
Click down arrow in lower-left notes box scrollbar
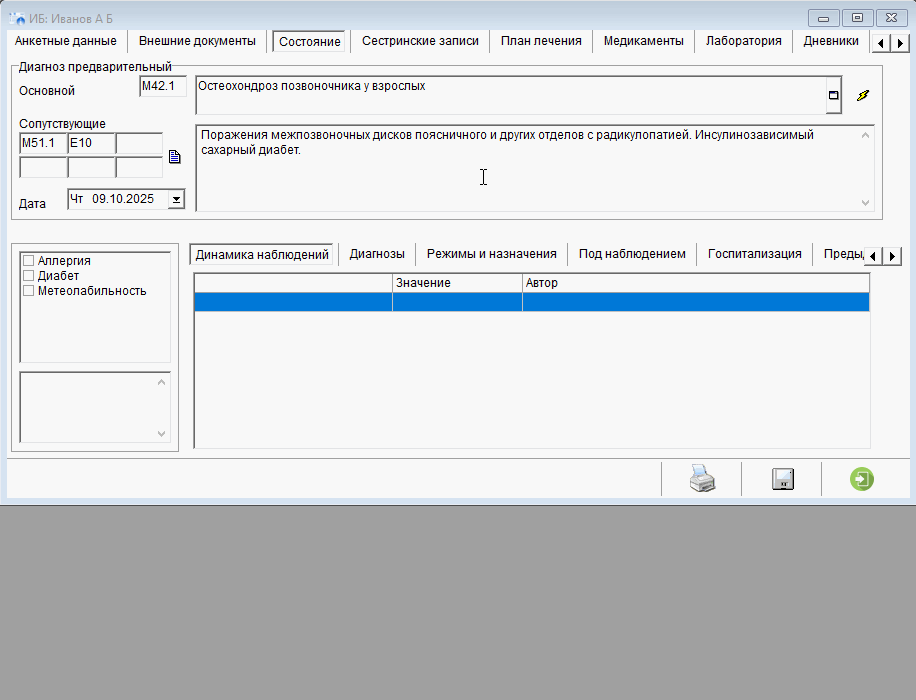(x=162, y=434)
